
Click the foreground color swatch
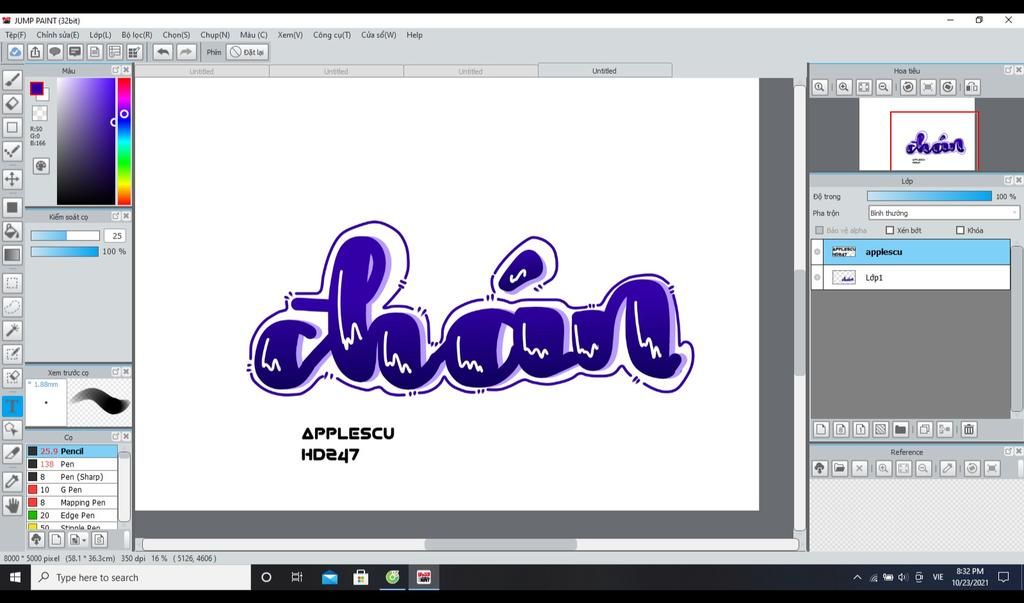click(37, 88)
